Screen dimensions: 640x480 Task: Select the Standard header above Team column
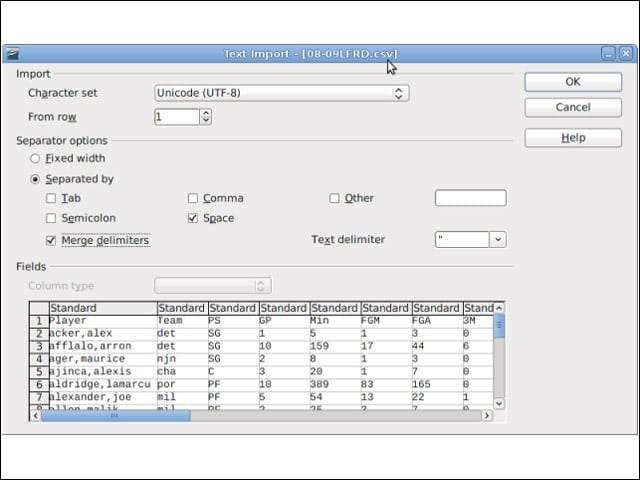tap(182, 308)
